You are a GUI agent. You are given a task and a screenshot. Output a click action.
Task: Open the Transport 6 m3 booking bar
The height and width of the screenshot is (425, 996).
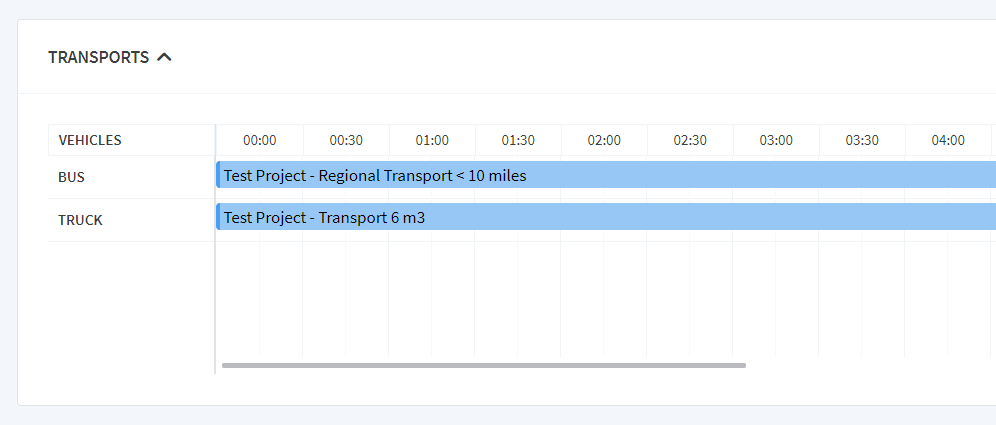606,217
